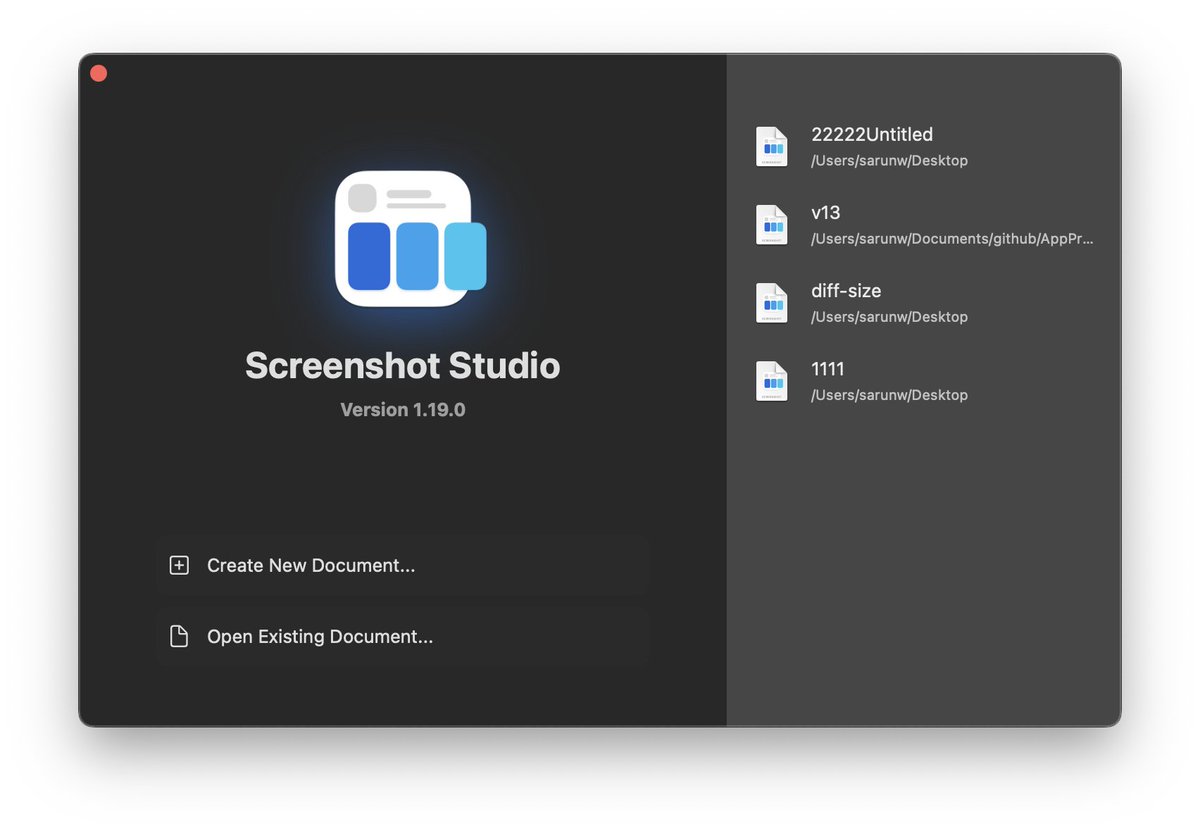The height and width of the screenshot is (831, 1200).
Task: Click the Create New Document button
Action: coord(402,565)
